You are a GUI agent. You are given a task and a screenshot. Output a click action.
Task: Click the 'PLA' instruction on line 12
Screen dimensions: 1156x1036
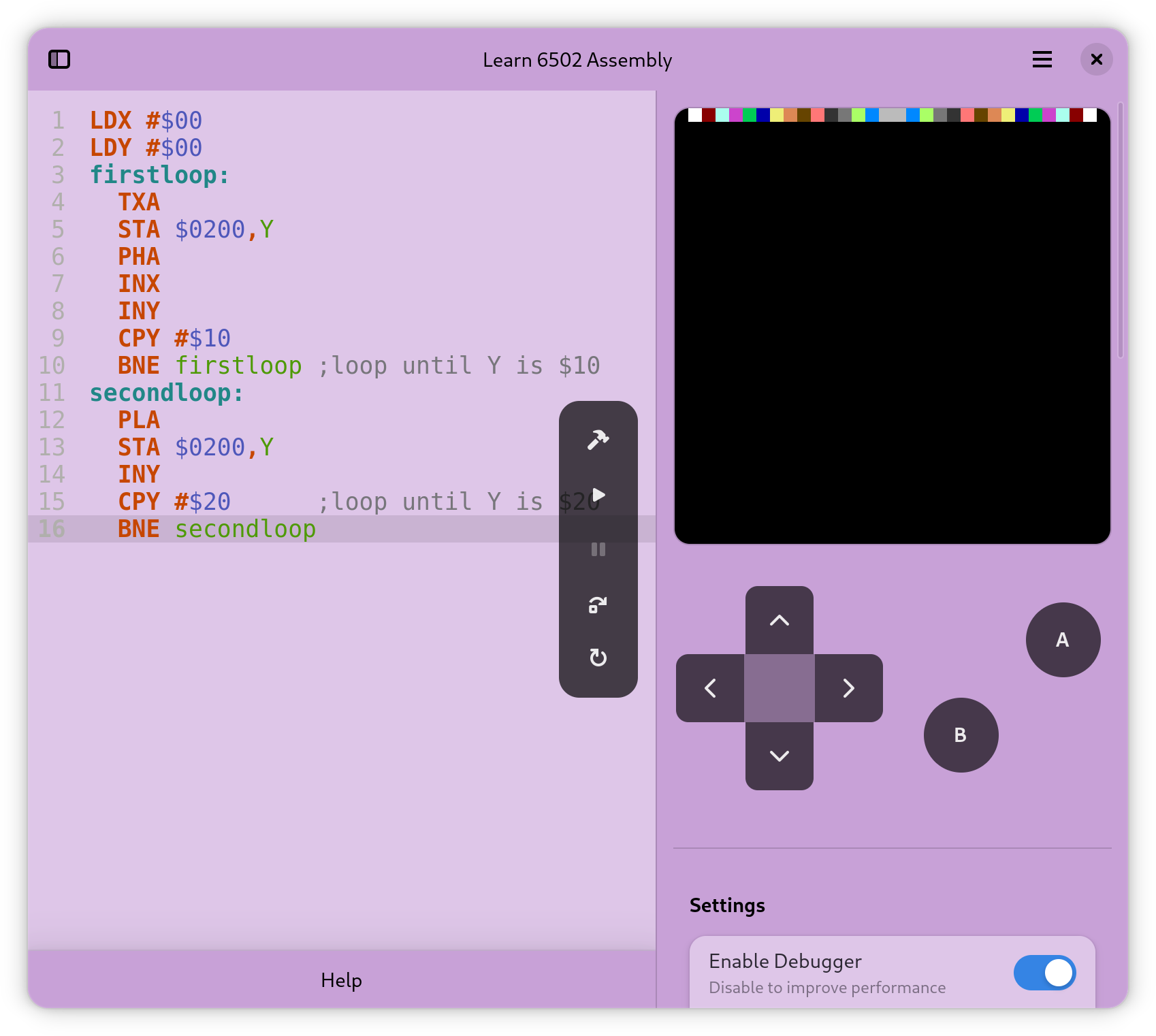click(x=139, y=420)
